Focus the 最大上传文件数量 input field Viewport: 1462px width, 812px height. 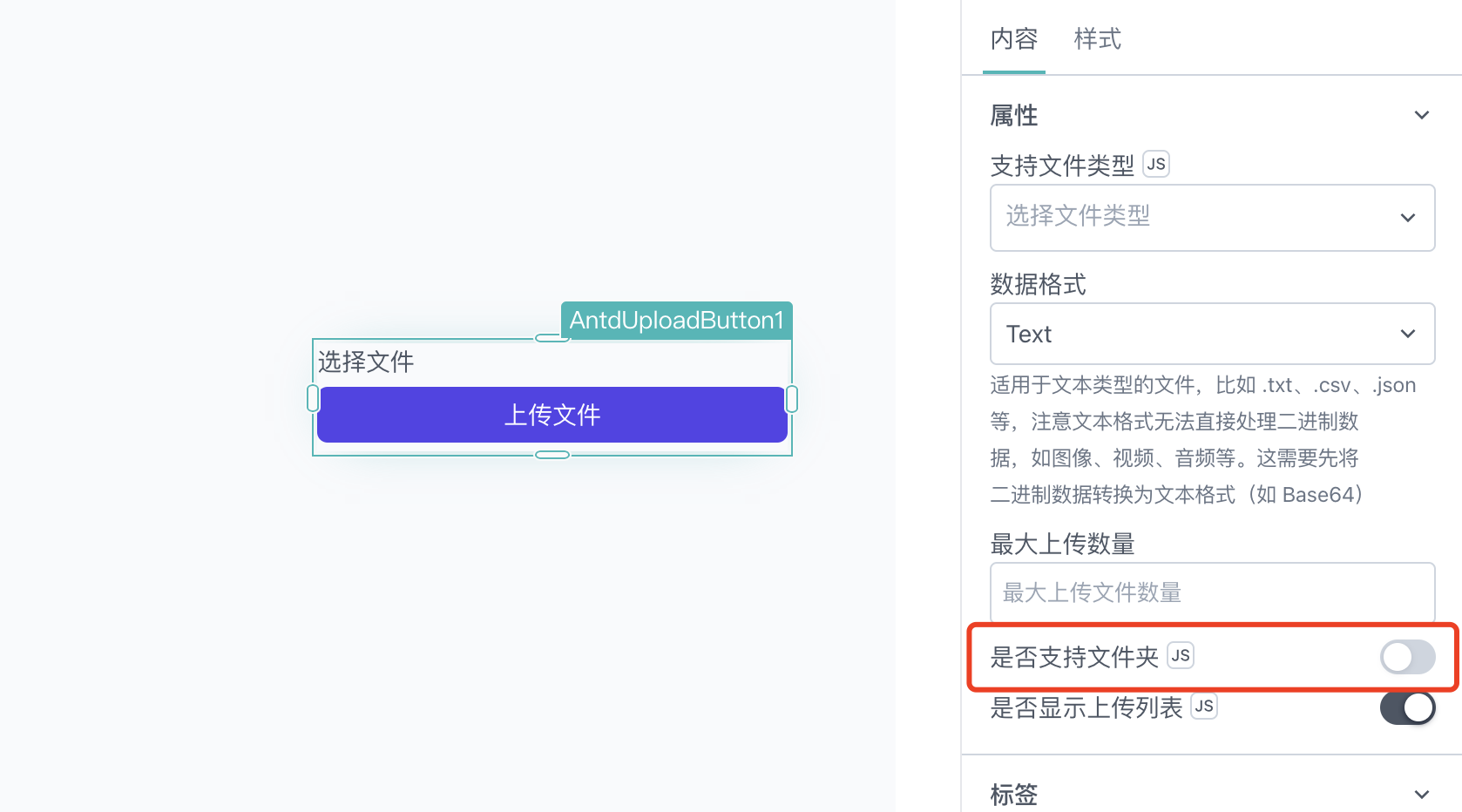(1212, 592)
